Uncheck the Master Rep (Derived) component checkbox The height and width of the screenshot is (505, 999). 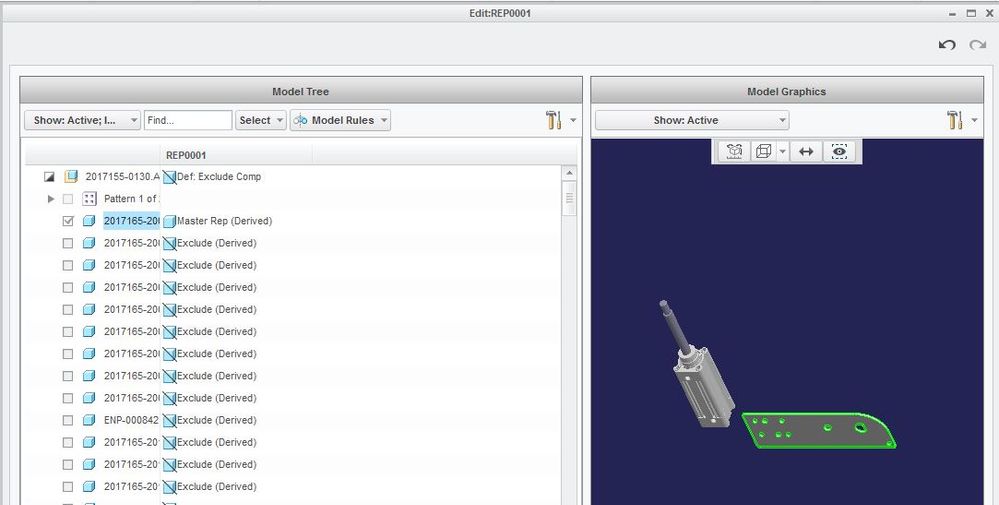click(x=68, y=221)
